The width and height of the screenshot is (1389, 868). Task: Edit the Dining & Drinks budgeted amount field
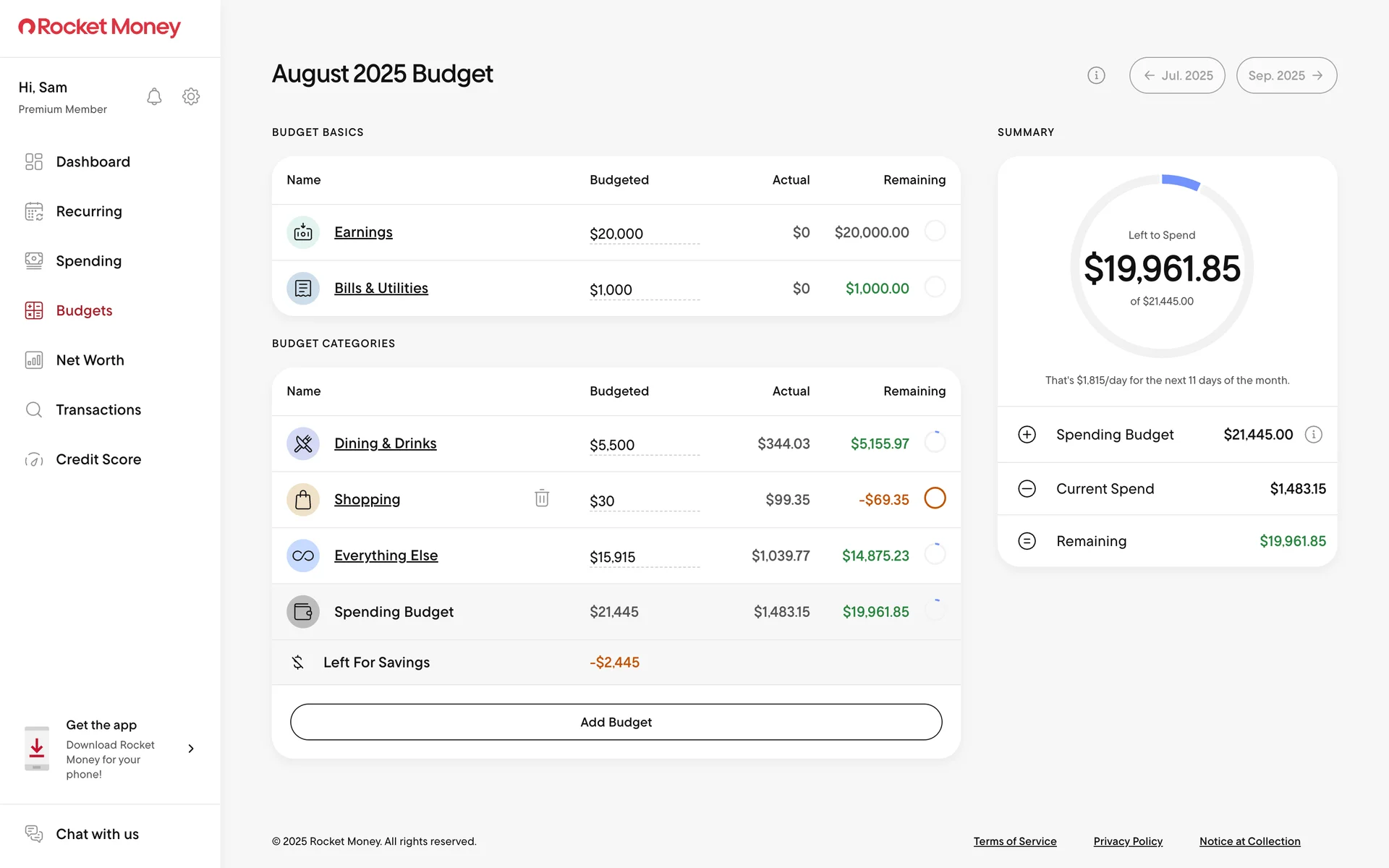tap(643, 445)
